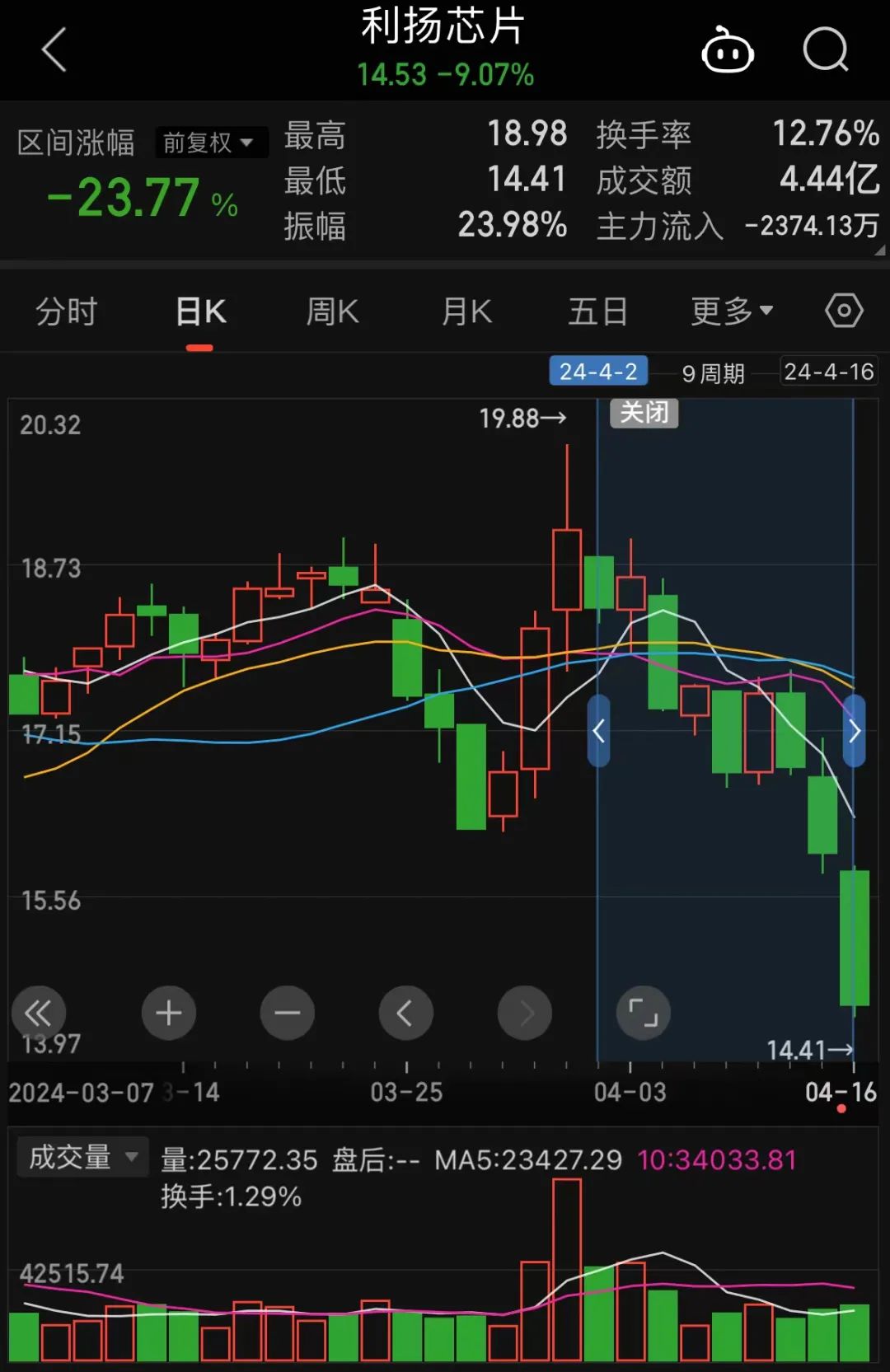Tap the 最低 14.41 value
Screen dimensions: 890x1372
527,179
